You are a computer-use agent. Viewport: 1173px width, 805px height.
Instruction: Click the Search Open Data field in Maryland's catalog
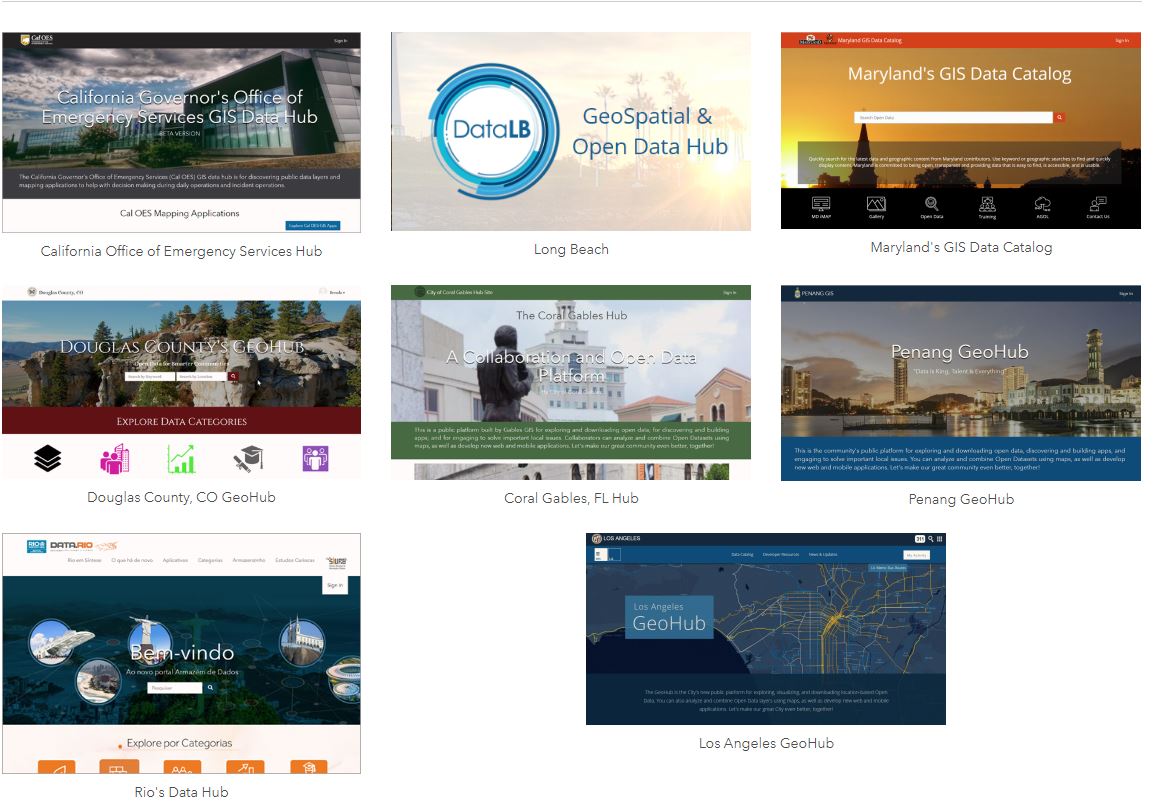952,117
